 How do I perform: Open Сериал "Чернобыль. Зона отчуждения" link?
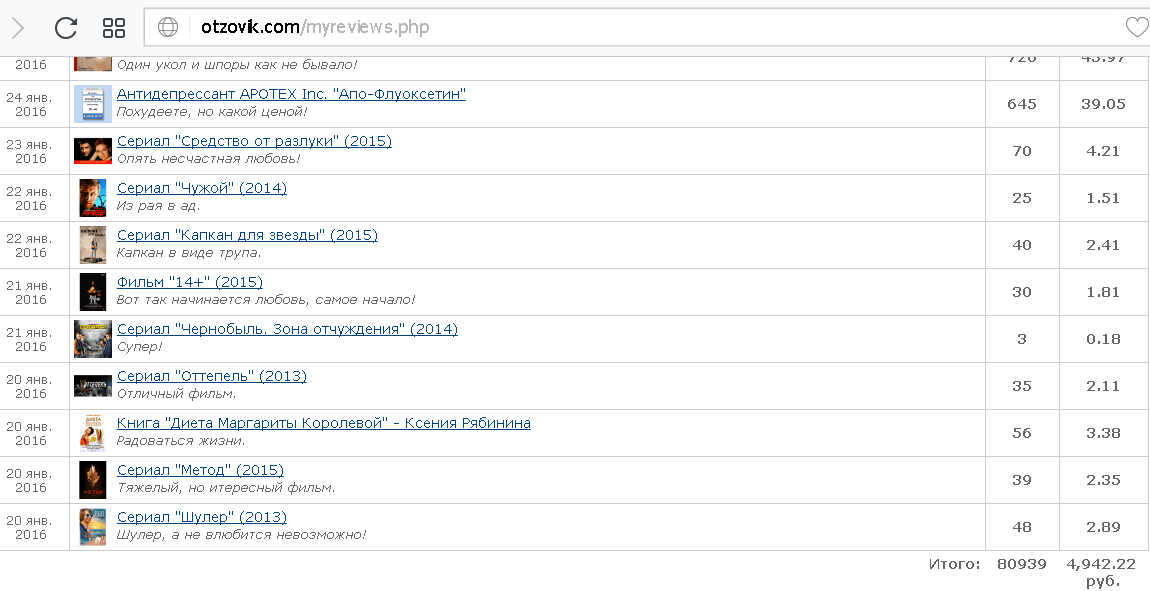tap(287, 329)
